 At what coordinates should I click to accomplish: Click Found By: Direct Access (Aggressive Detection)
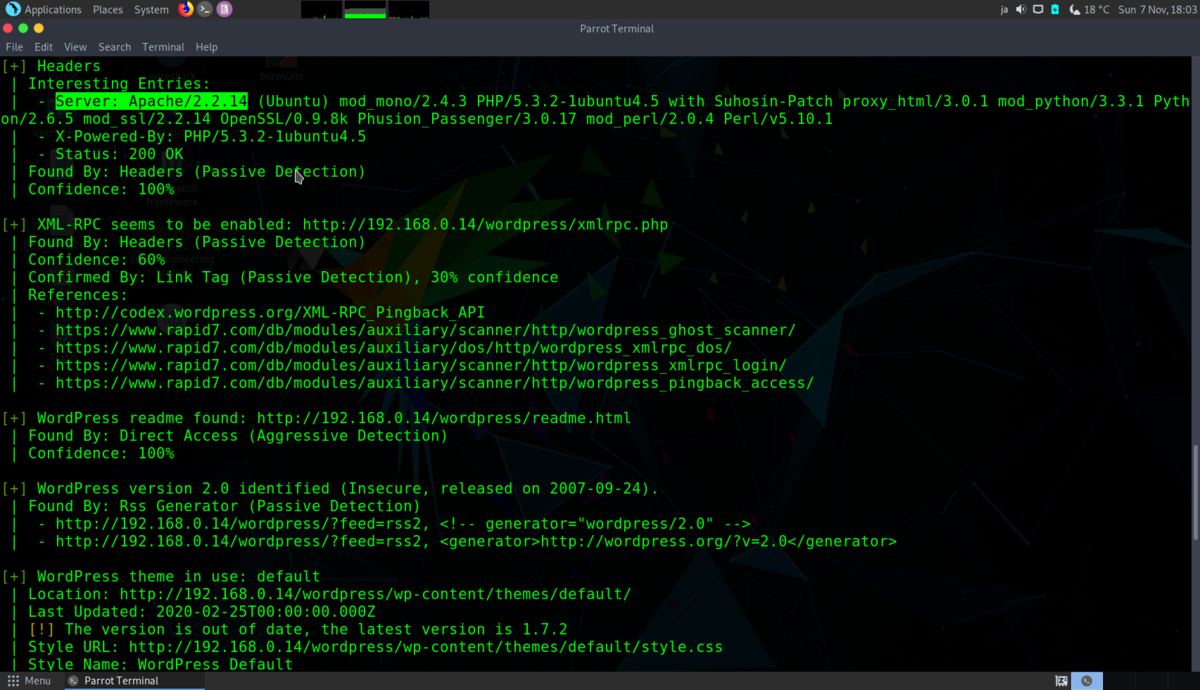(x=237, y=436)
